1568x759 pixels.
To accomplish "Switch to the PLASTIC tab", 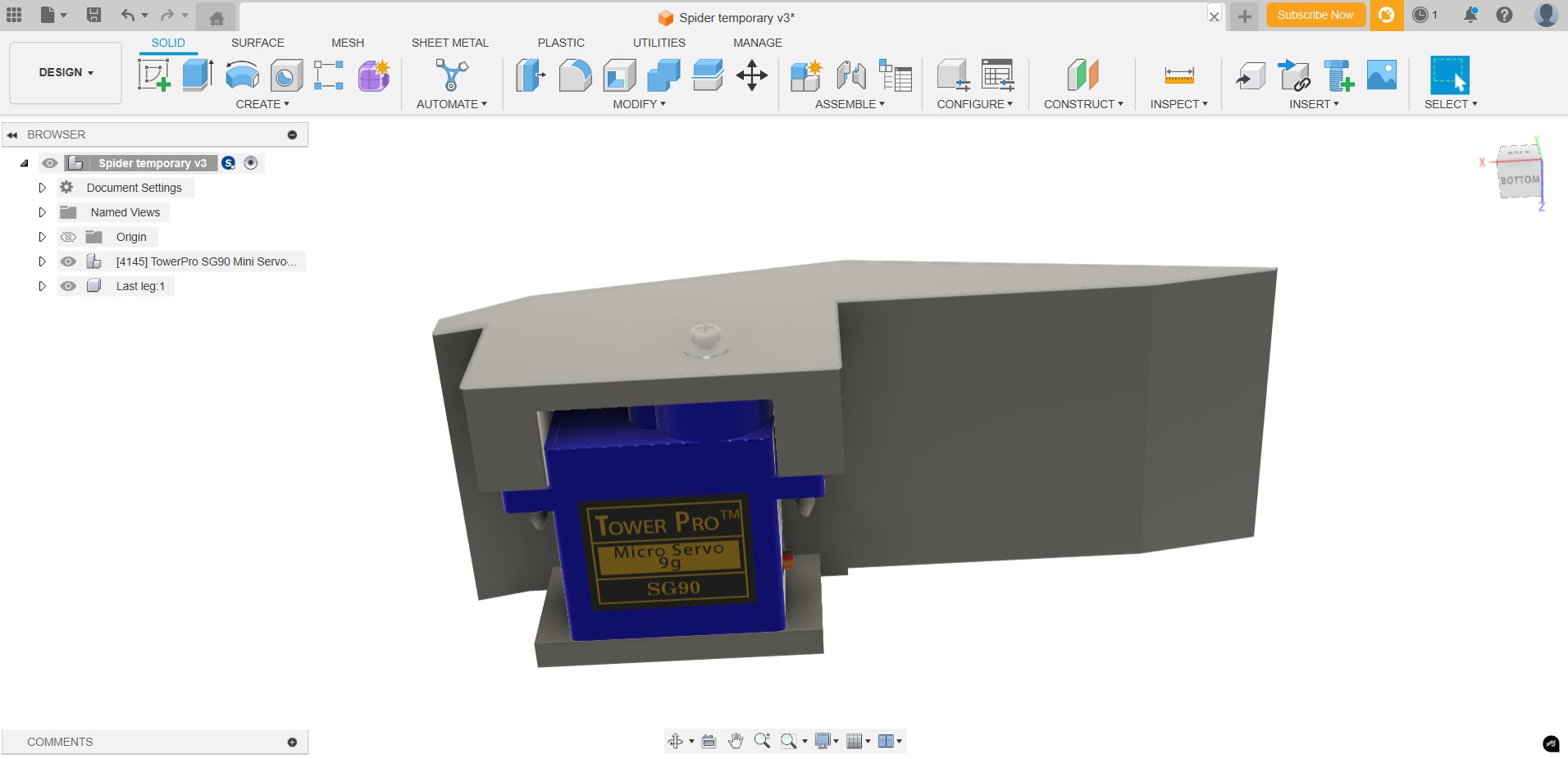I will coord(561,43).
